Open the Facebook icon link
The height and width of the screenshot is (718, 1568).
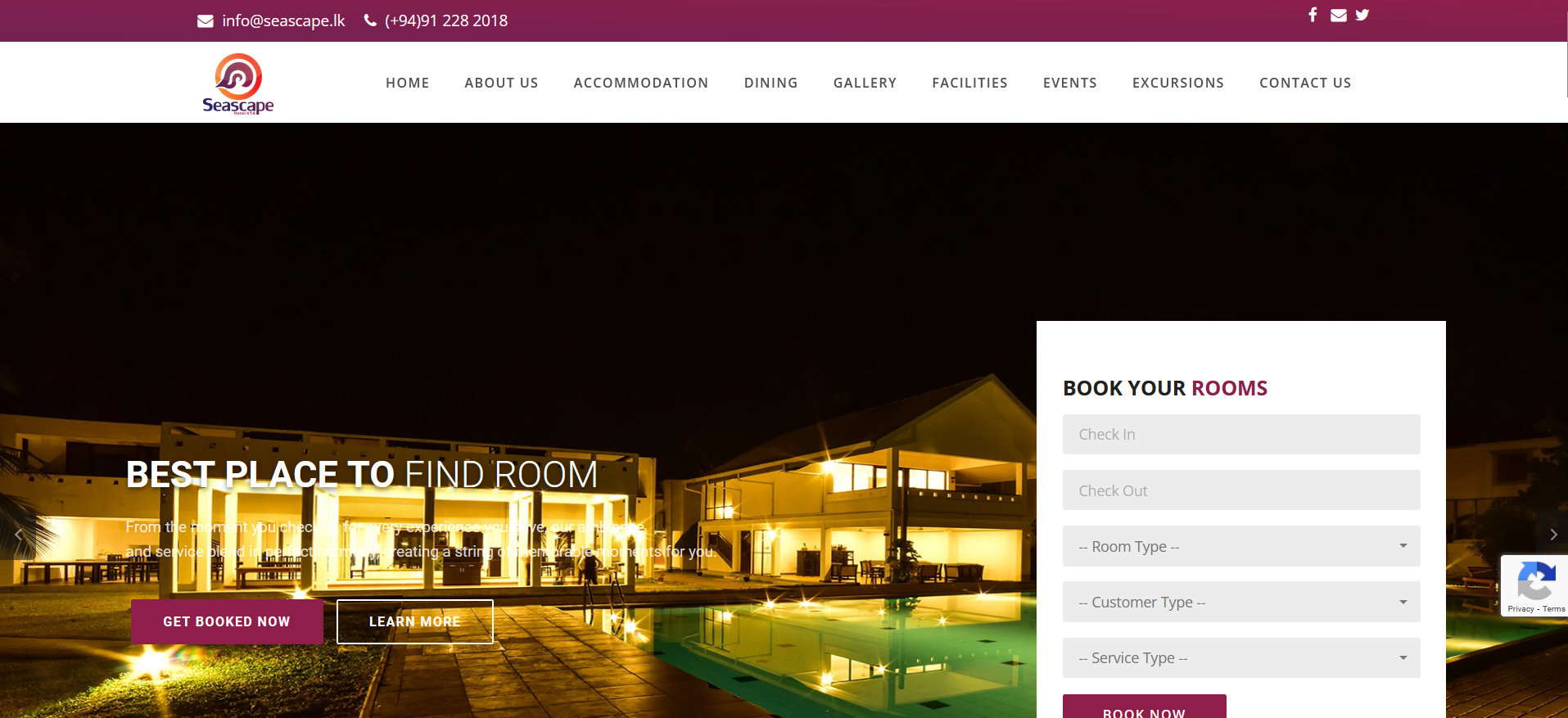coord(1313,15)
